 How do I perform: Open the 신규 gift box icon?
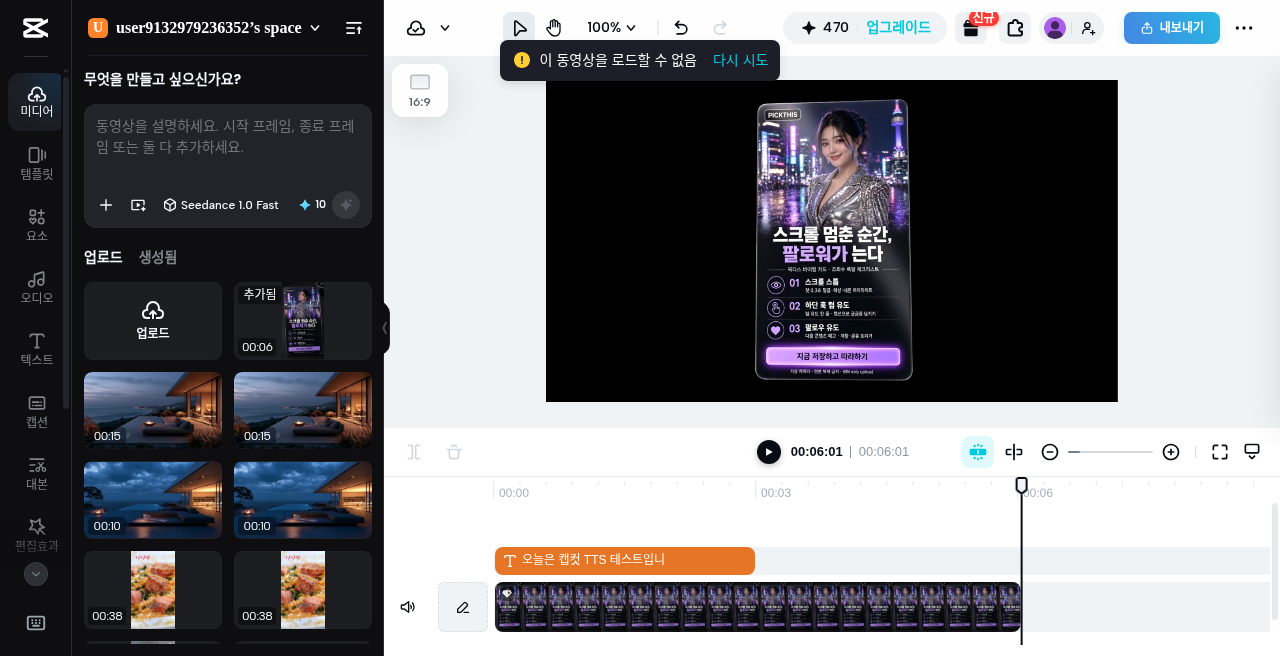point(971,28)
